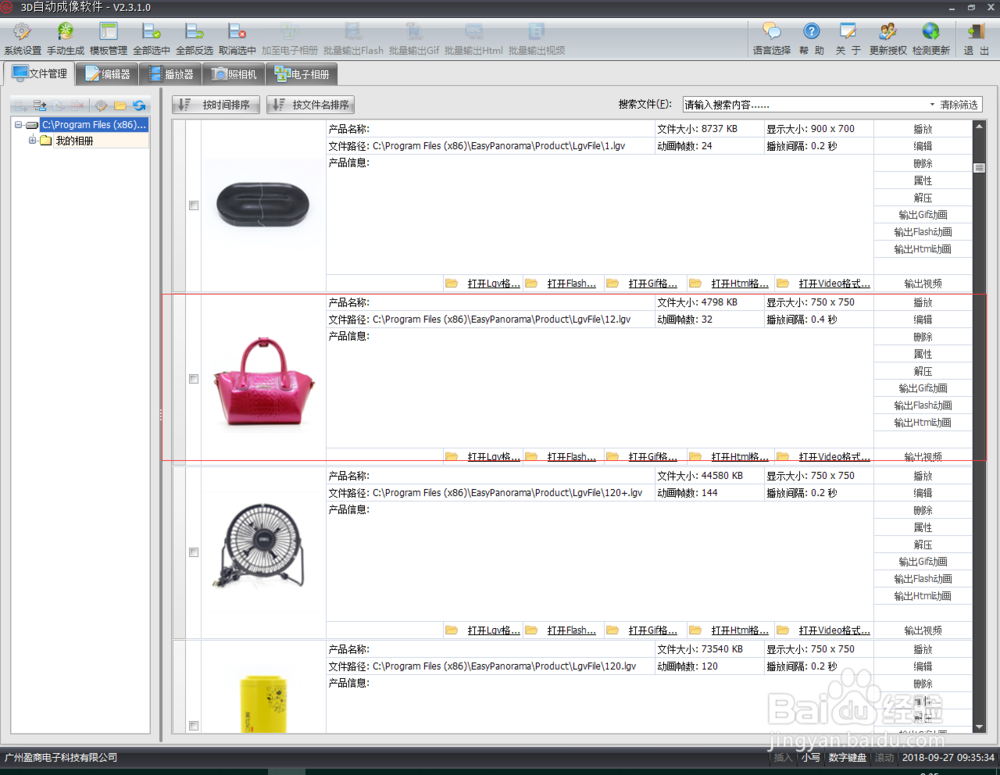
Task: Click blue refresh icon in tree toolbar
Action: click(139, 106)
